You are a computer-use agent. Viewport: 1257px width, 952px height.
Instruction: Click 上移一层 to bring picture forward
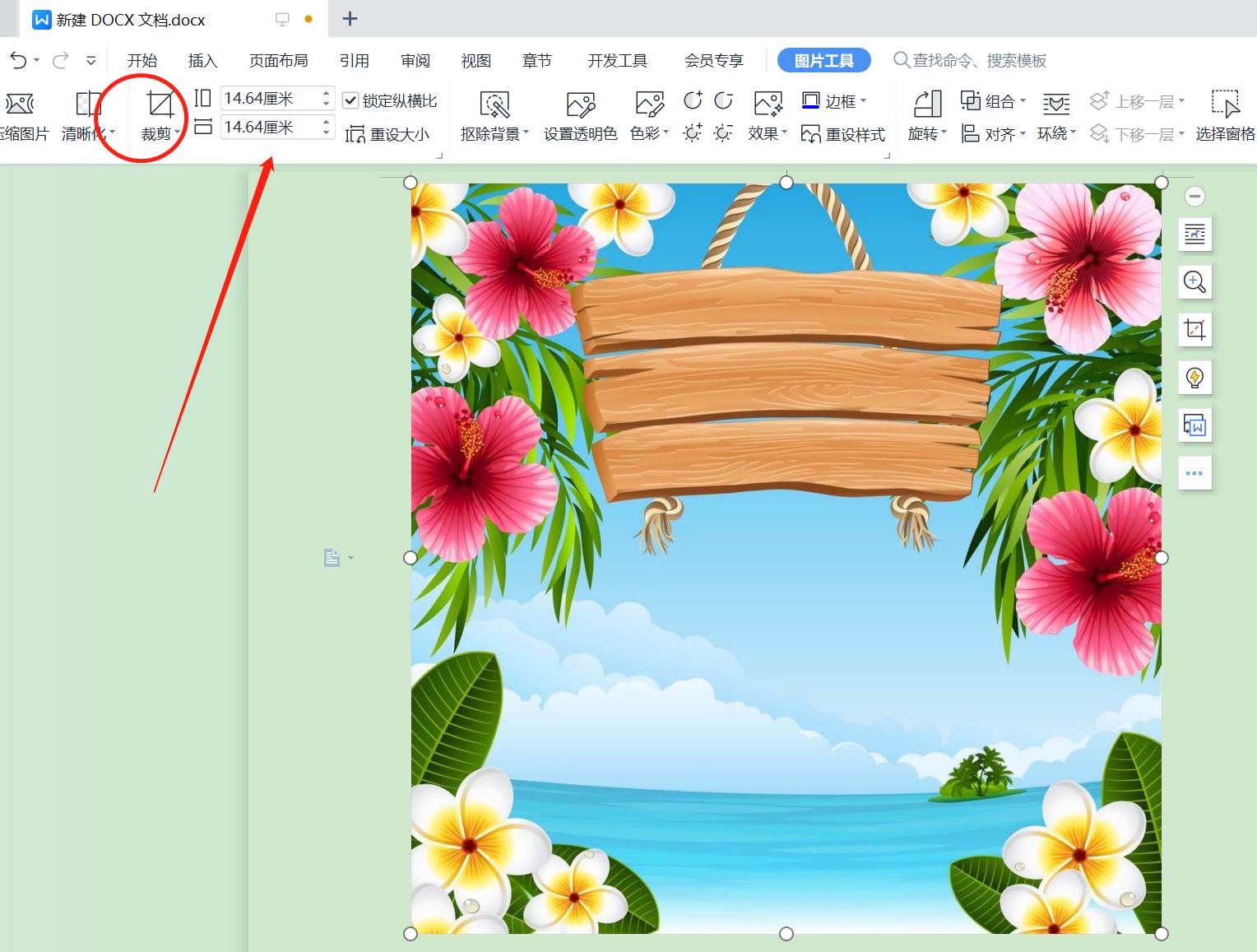[1138, 100]
